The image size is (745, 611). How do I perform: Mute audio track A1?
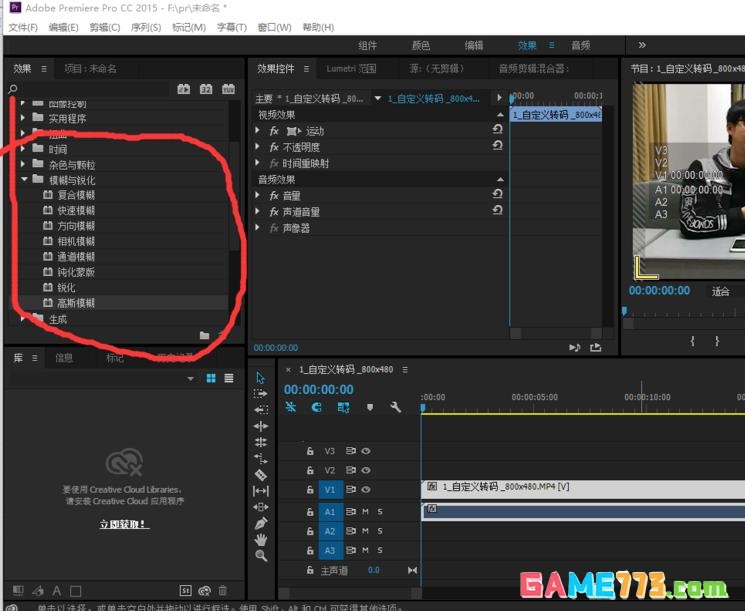[365, 512]
